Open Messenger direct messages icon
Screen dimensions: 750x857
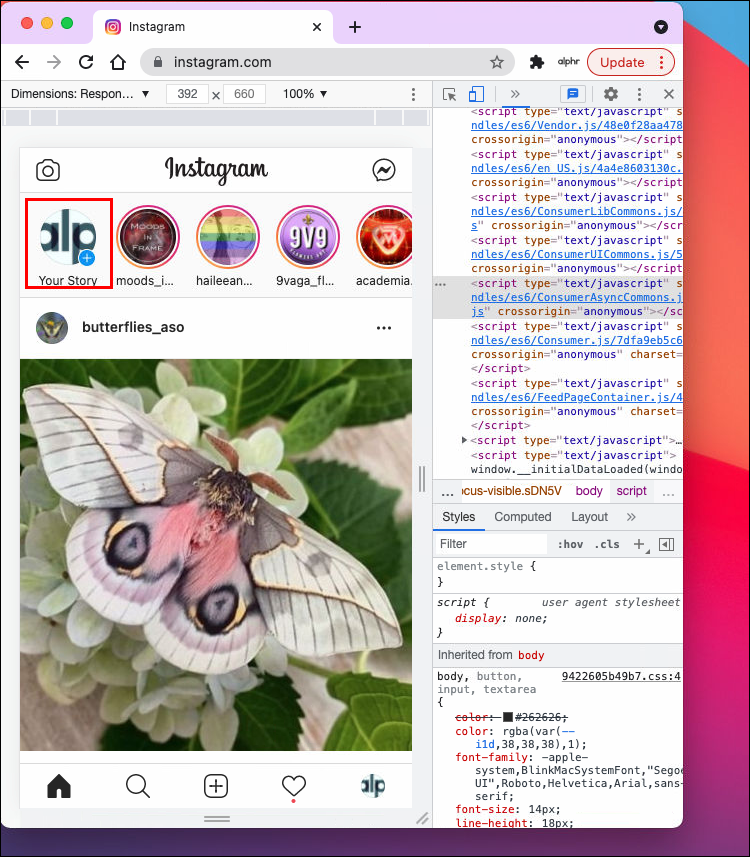click(384, 170)
